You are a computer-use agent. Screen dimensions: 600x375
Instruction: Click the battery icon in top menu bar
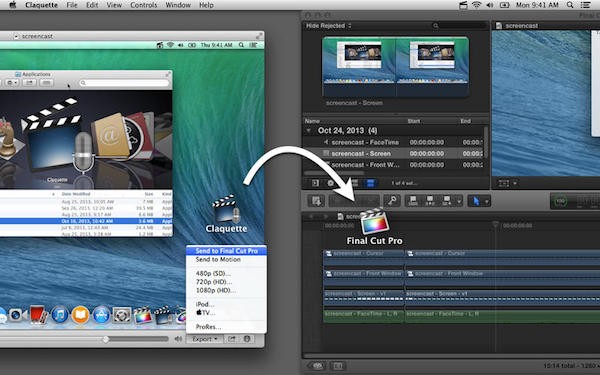click(505, 5)
